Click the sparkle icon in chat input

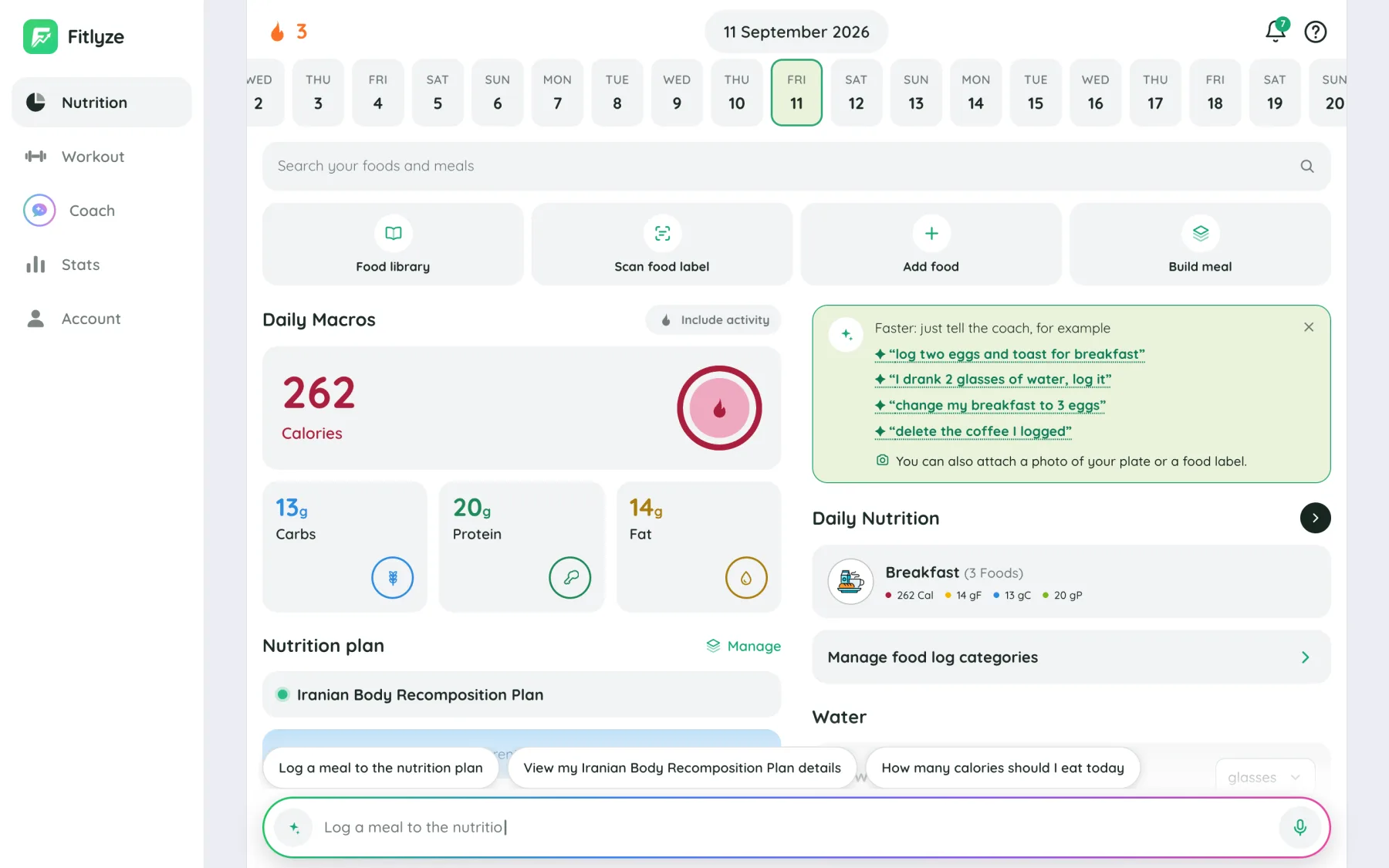coord(294,827)
